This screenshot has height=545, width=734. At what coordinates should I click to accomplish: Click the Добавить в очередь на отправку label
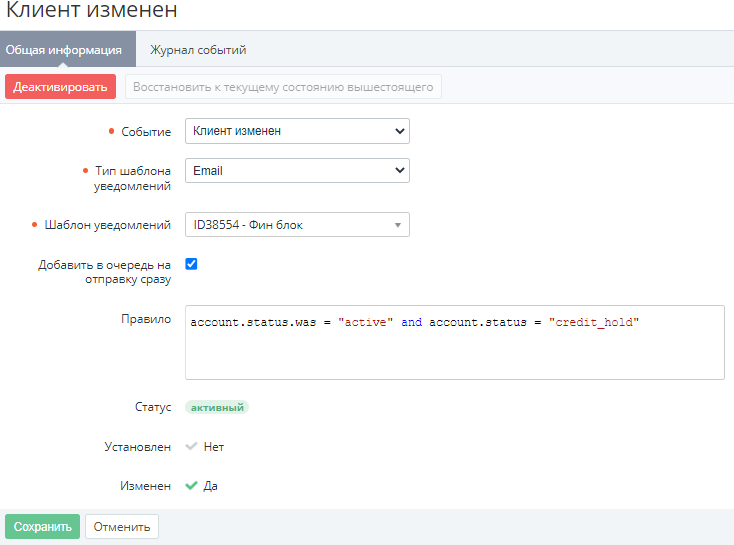[105, 272]
